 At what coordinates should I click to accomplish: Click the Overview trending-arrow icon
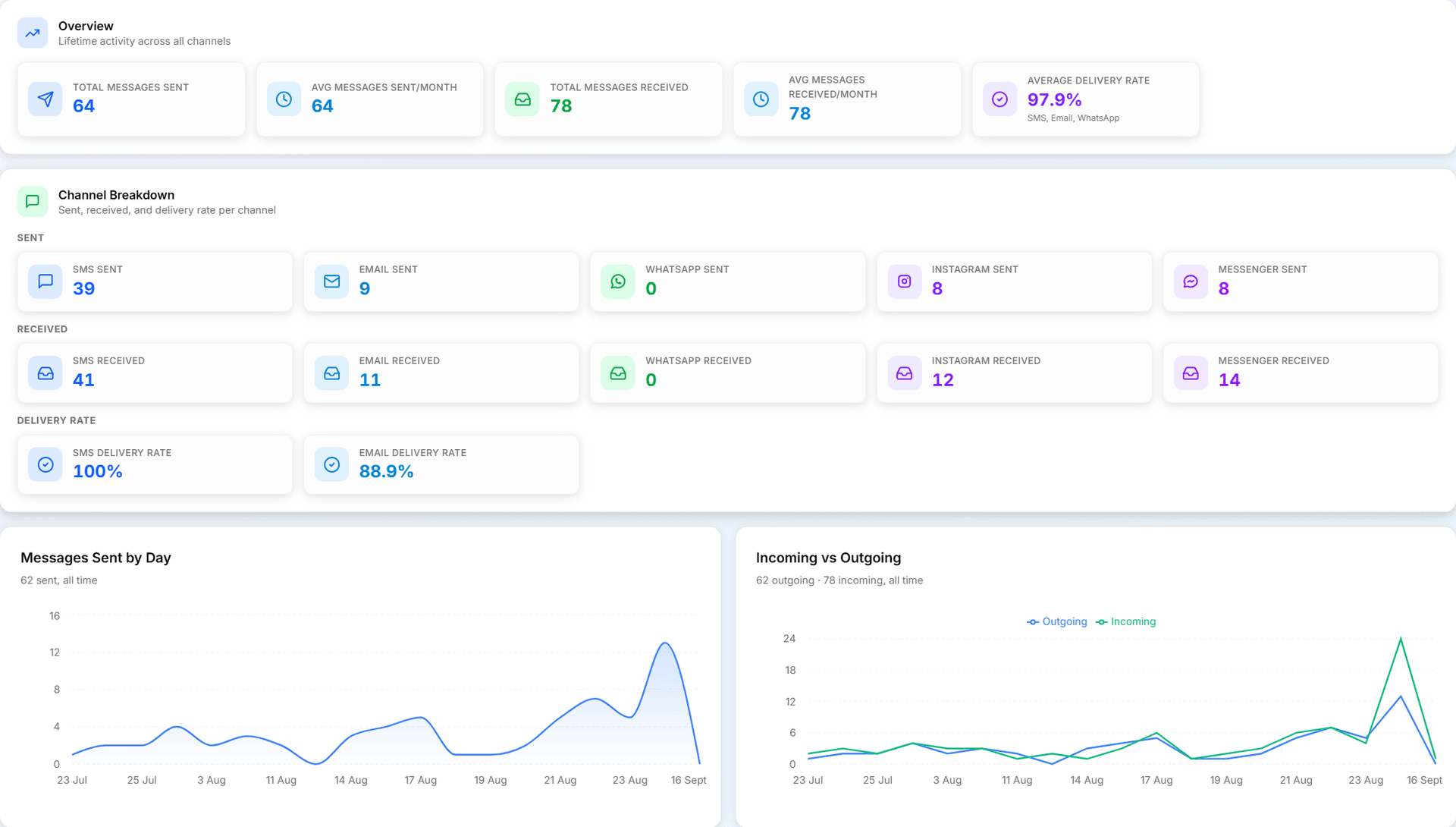(33, 33)
